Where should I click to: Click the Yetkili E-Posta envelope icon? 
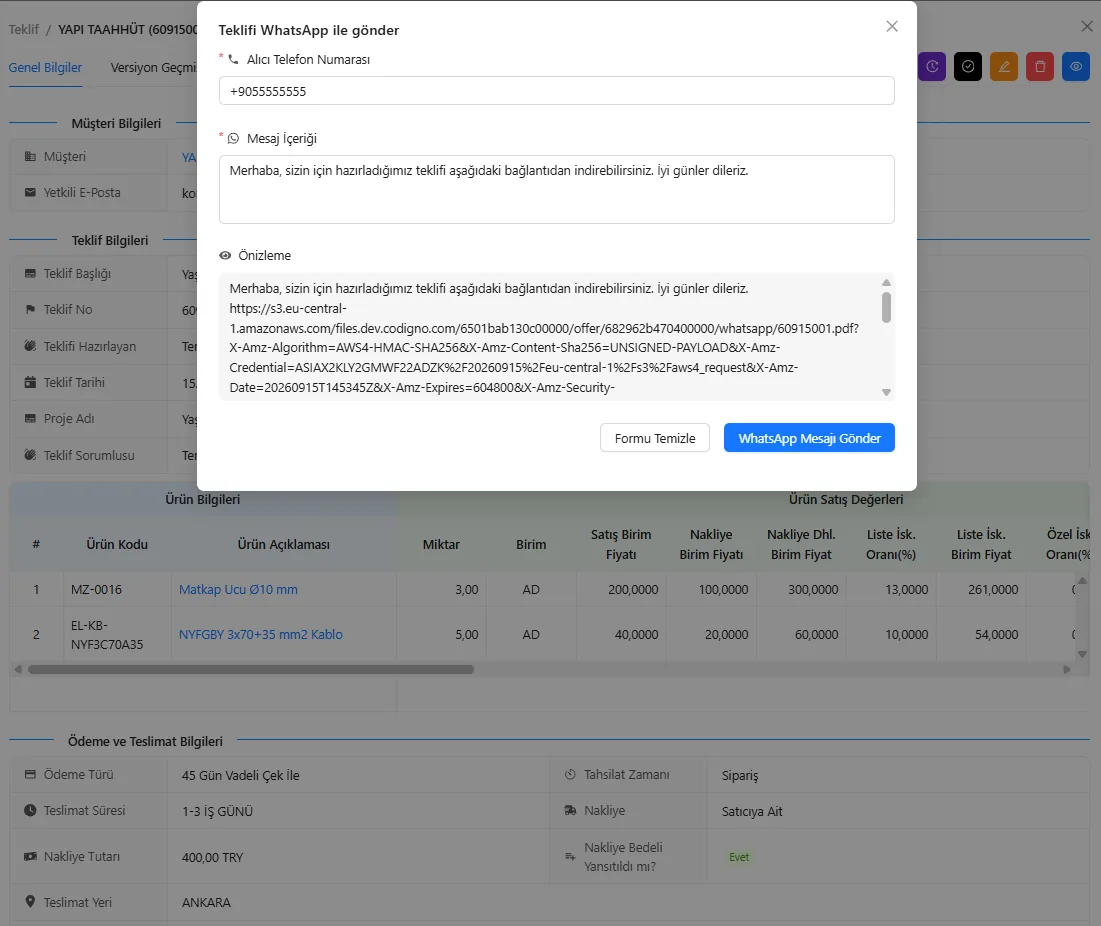tap(30, 192)
